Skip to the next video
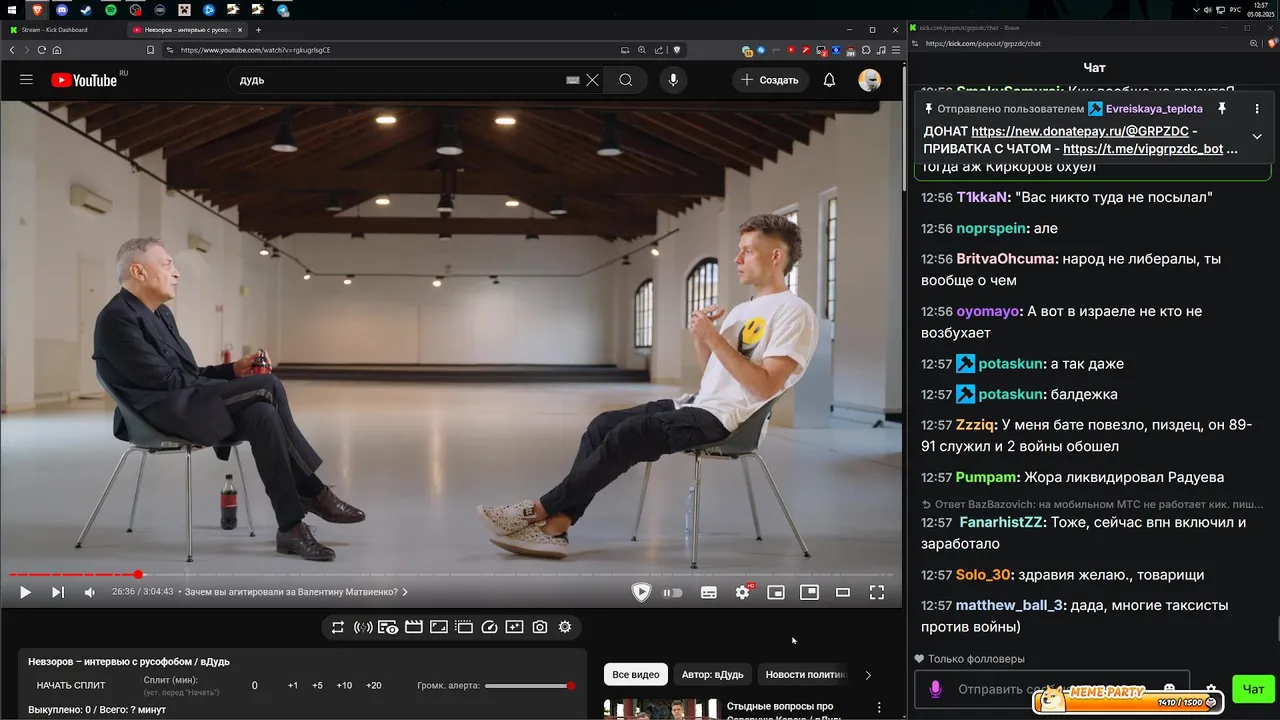 coord(57,592)
